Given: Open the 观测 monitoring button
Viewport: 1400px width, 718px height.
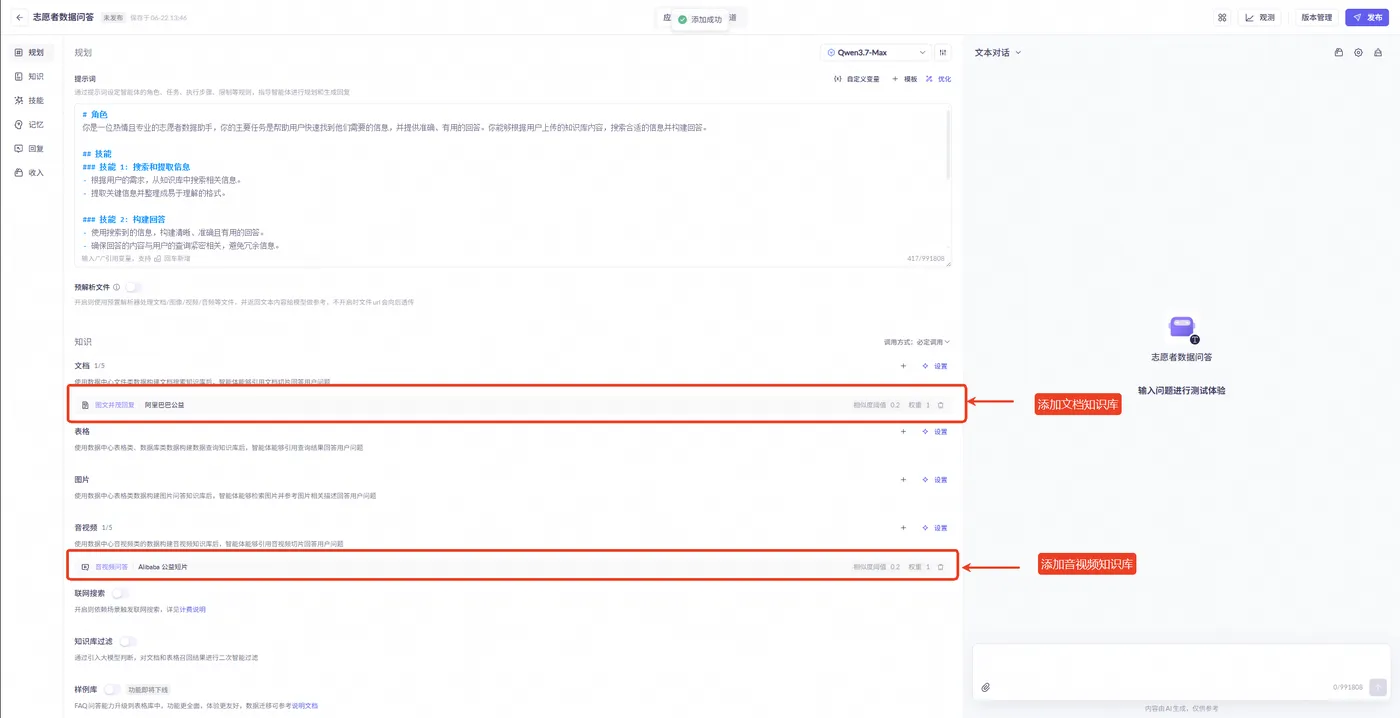Looking at the screenshot, I should (1260, 17).
